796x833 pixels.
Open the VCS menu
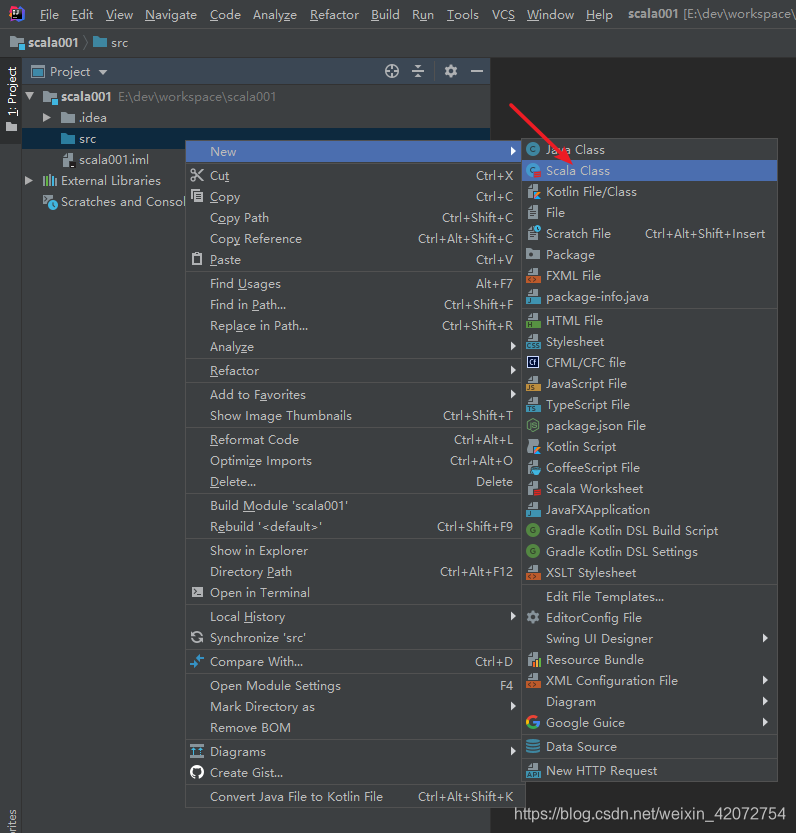click(x=503, y=15)
